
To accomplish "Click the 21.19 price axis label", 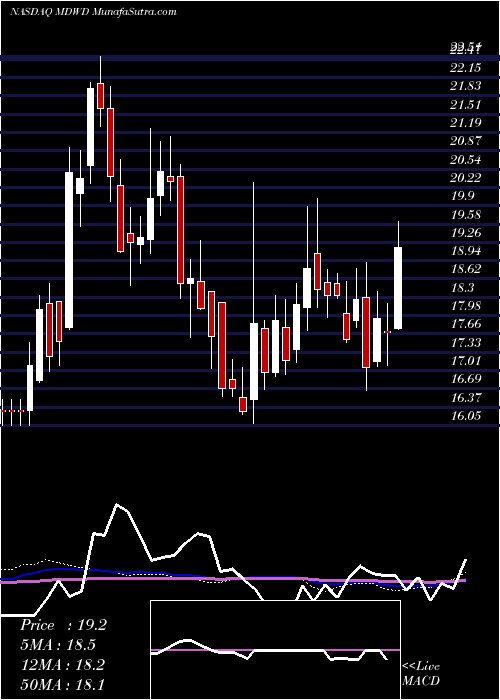I will click(x=466, y=122).
